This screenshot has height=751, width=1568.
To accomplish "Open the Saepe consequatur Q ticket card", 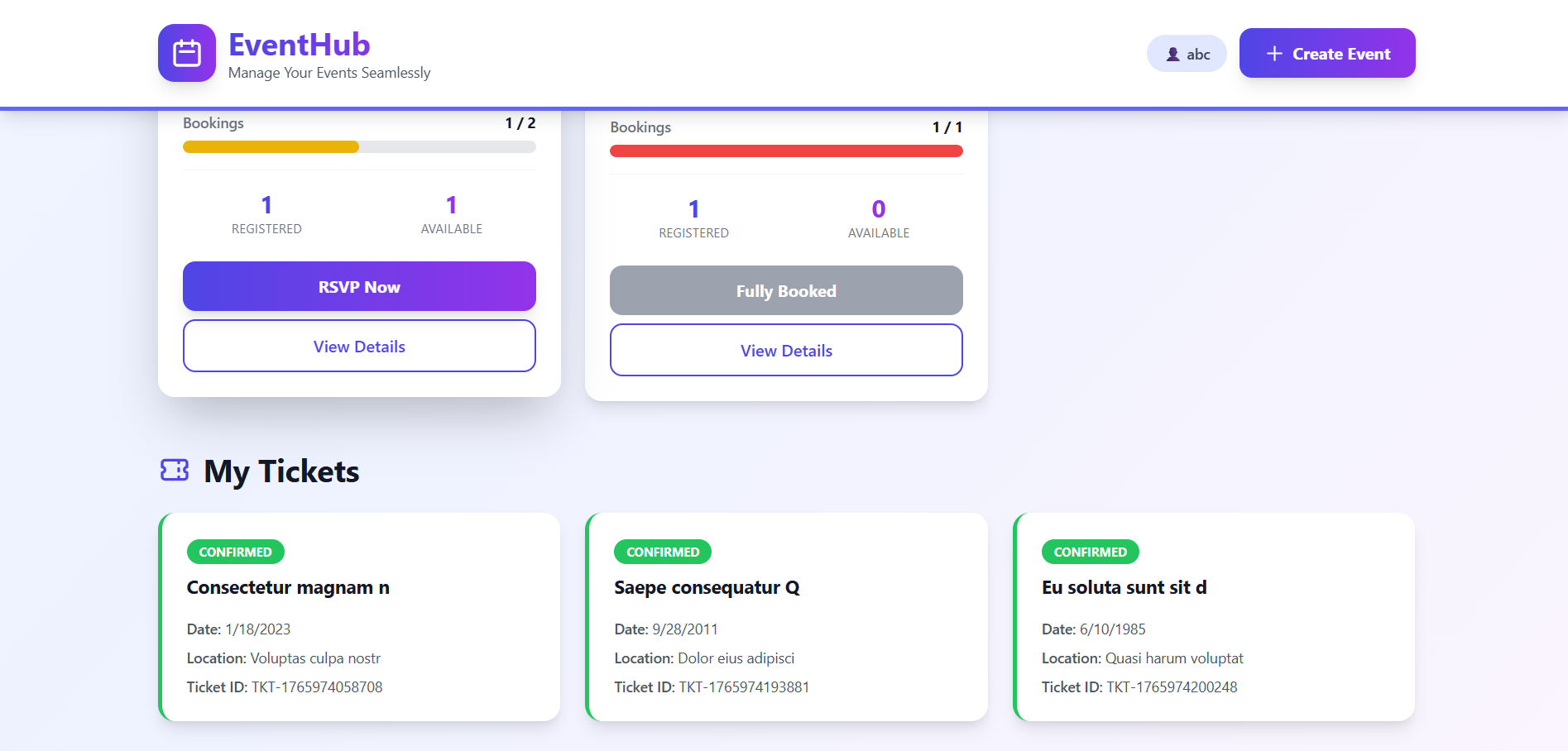I will pos(786,616).
